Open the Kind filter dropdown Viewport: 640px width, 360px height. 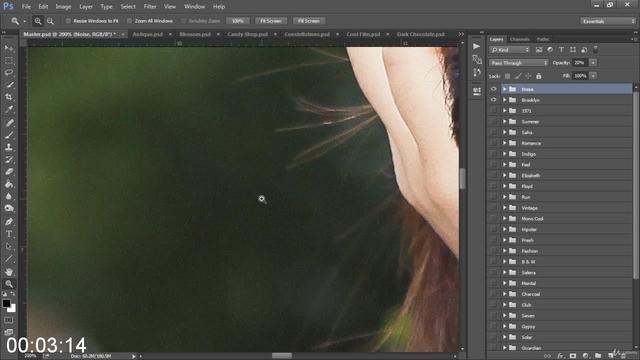[510, 50]
